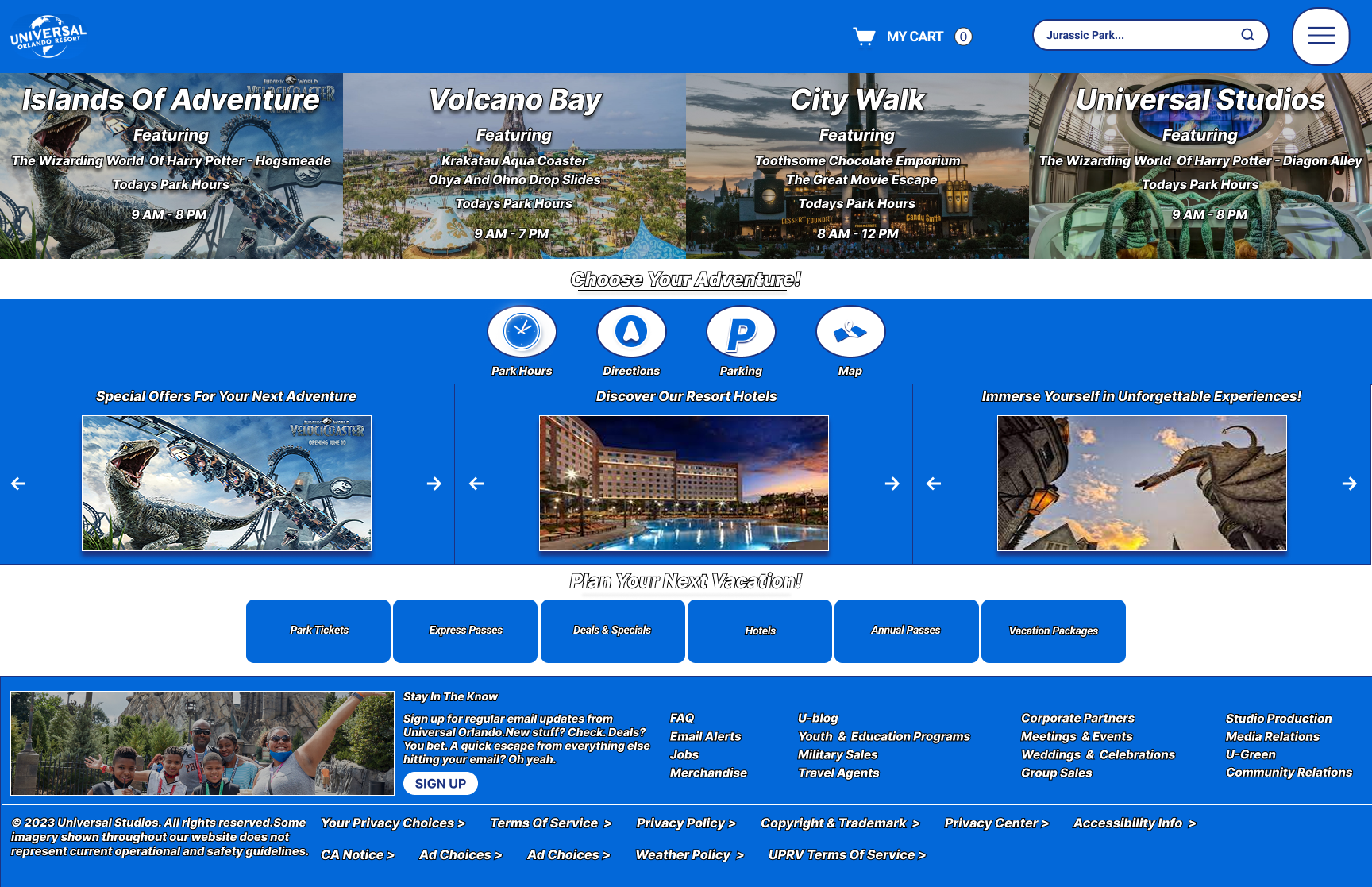Viewport: 1372px width, 887px height.
Task: Go back in Resort Hotels carousel
Action: pos(476,484)
